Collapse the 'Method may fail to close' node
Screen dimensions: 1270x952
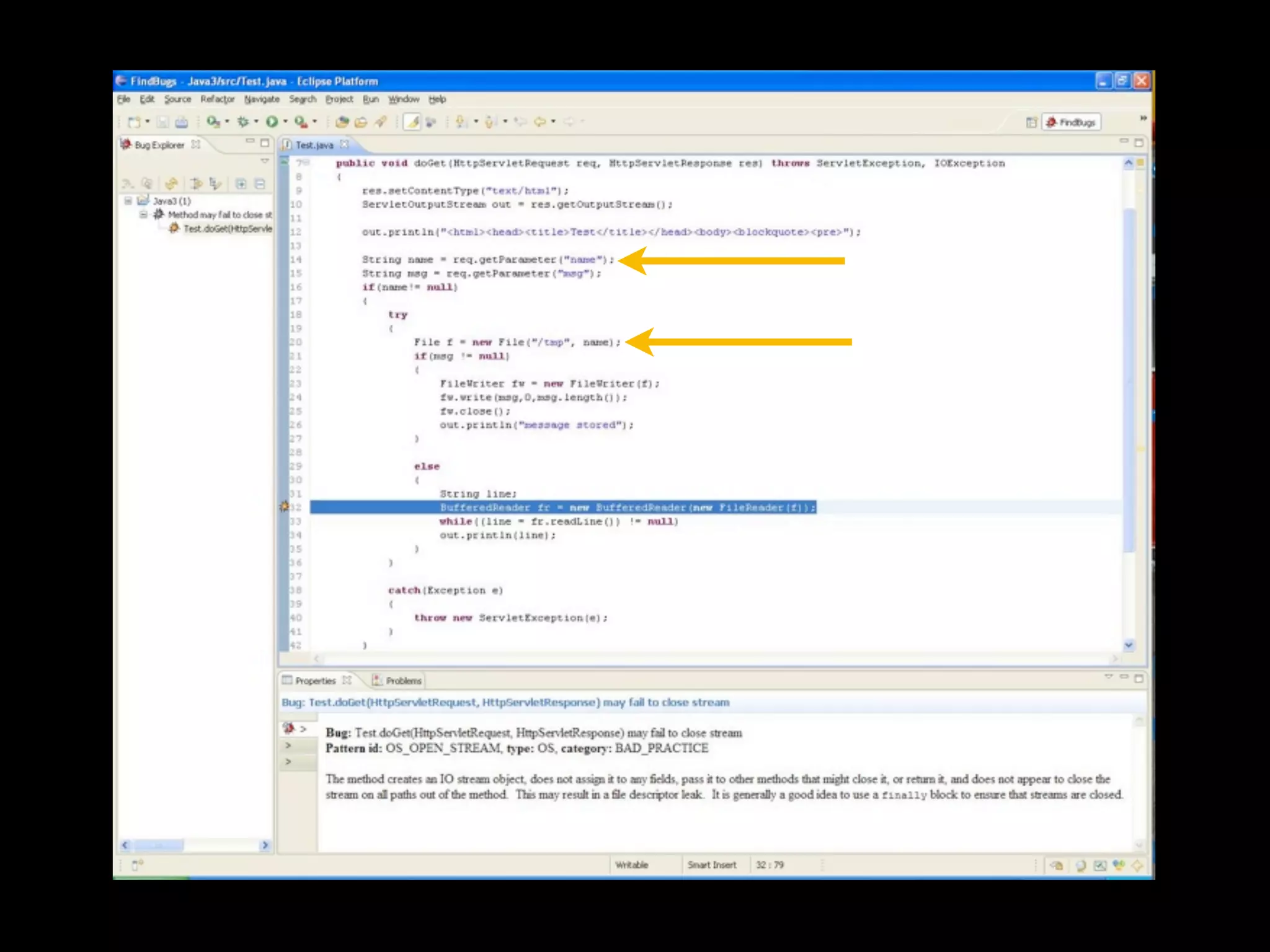pos(143,214)
